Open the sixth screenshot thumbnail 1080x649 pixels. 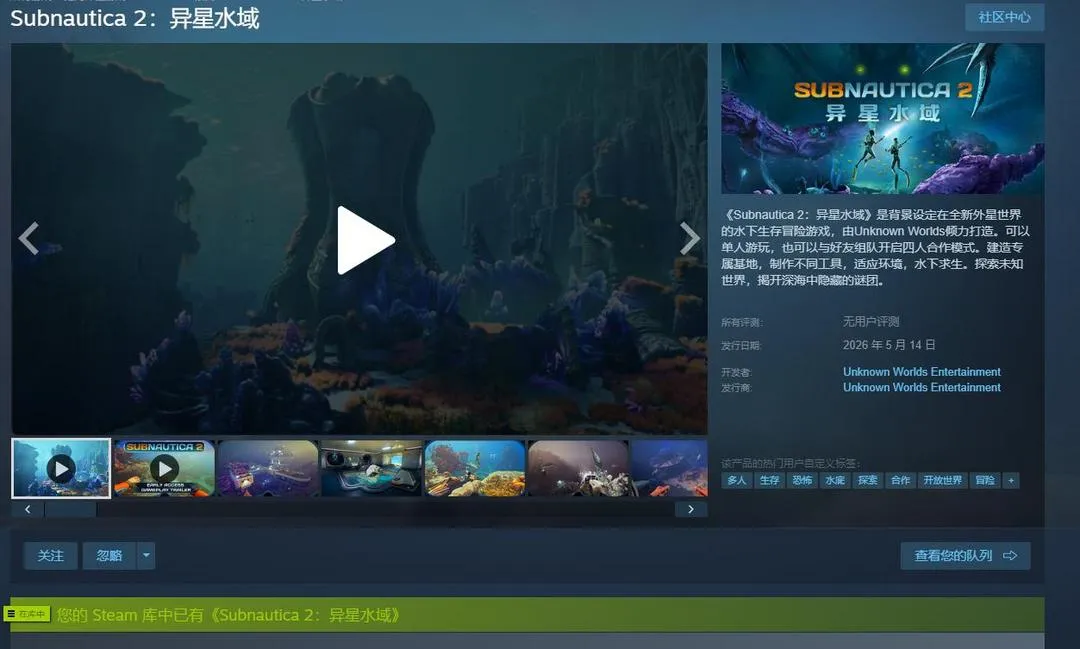pyautogui.click(x=578, y=468)
